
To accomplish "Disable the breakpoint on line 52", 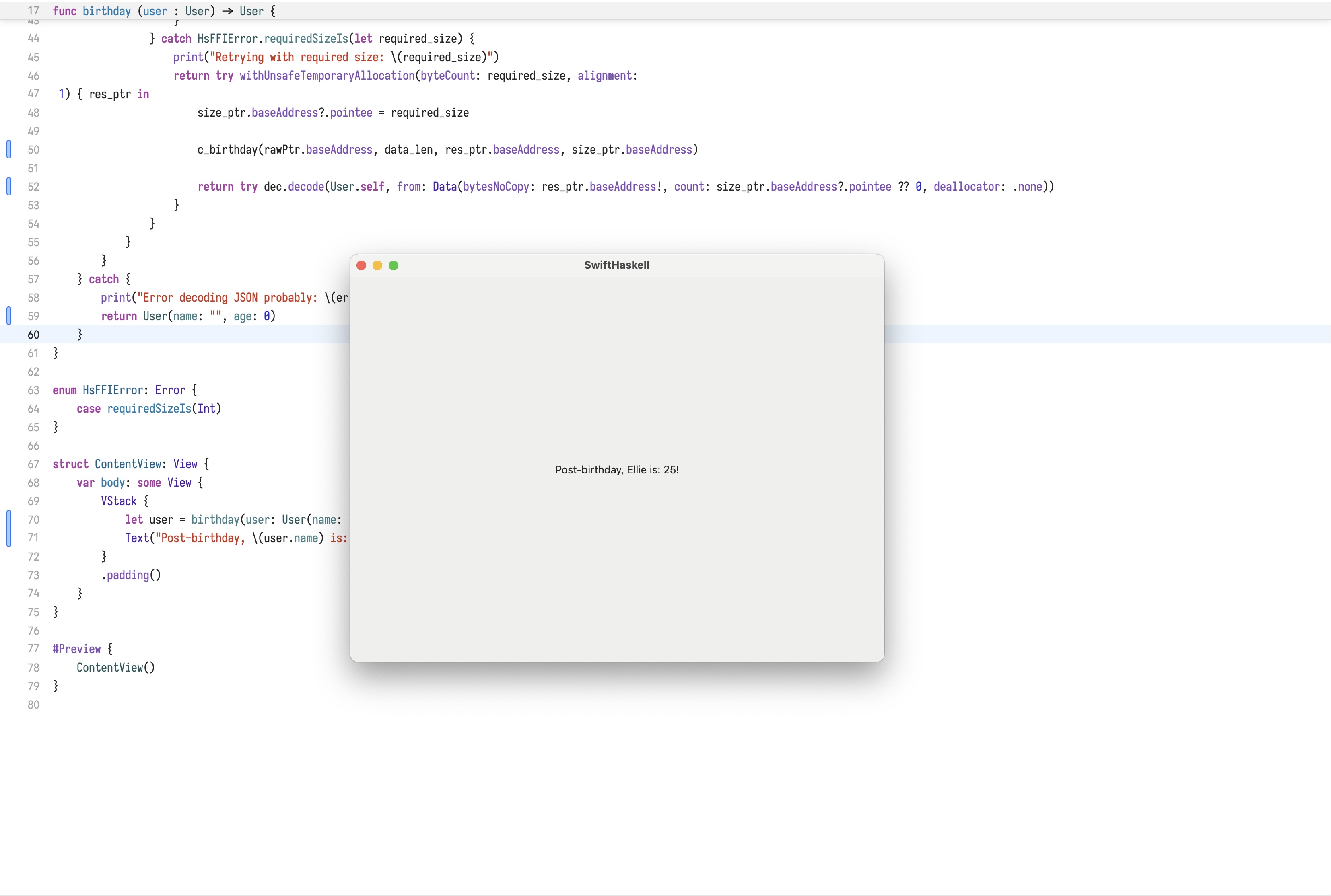I will 8,186.
